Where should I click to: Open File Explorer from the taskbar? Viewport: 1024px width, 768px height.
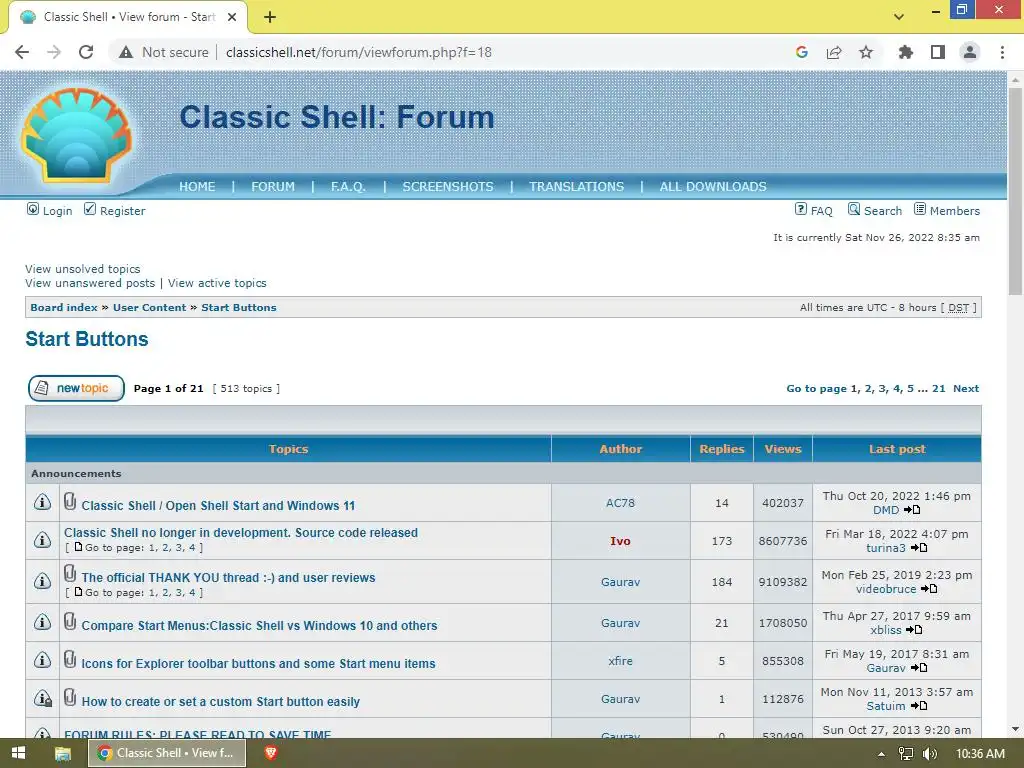(x=63, y=753)
